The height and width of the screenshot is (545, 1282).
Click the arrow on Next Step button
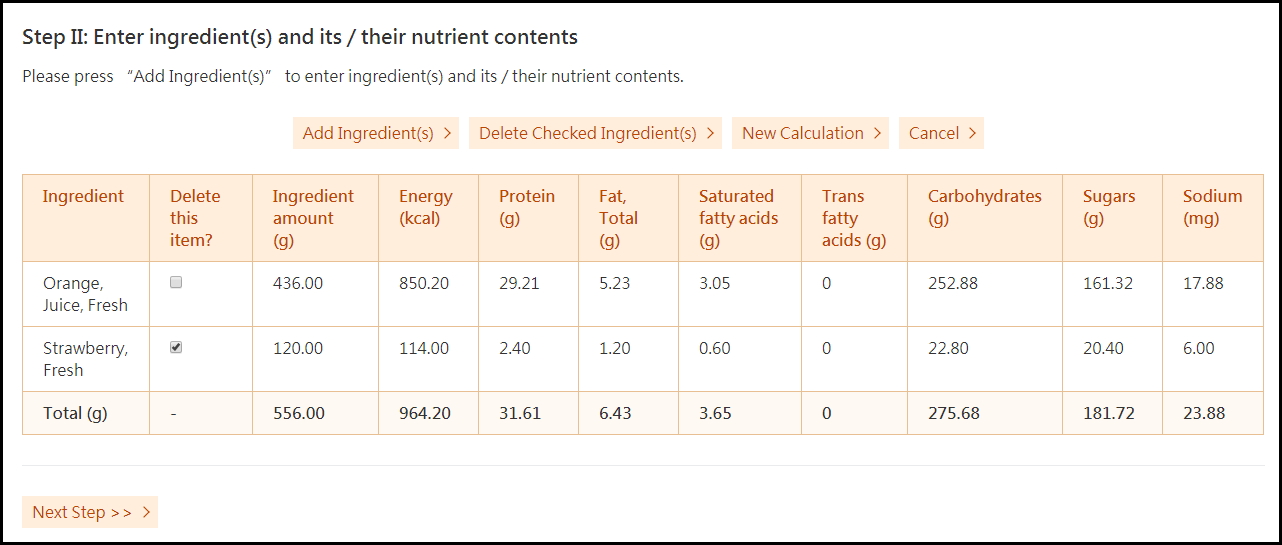146,512
